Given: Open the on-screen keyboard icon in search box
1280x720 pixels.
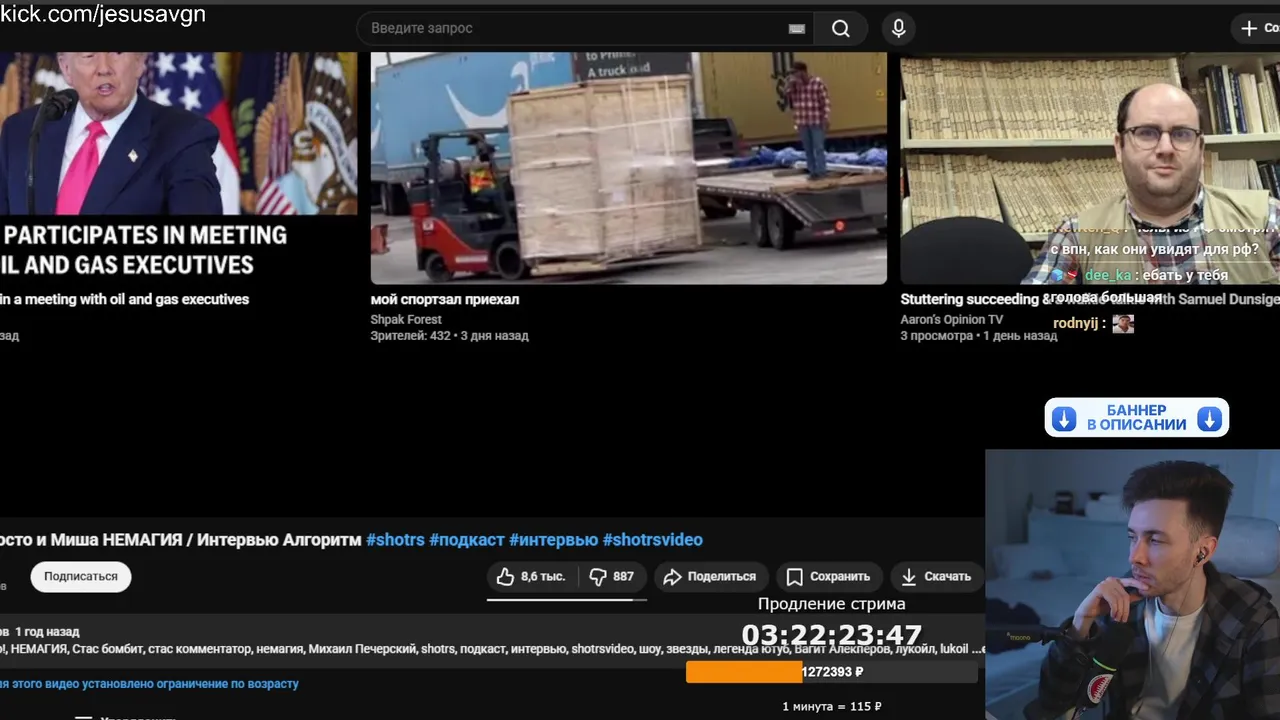Looking at the screenshot, I should pyautogui.click(x=797, y=29).
